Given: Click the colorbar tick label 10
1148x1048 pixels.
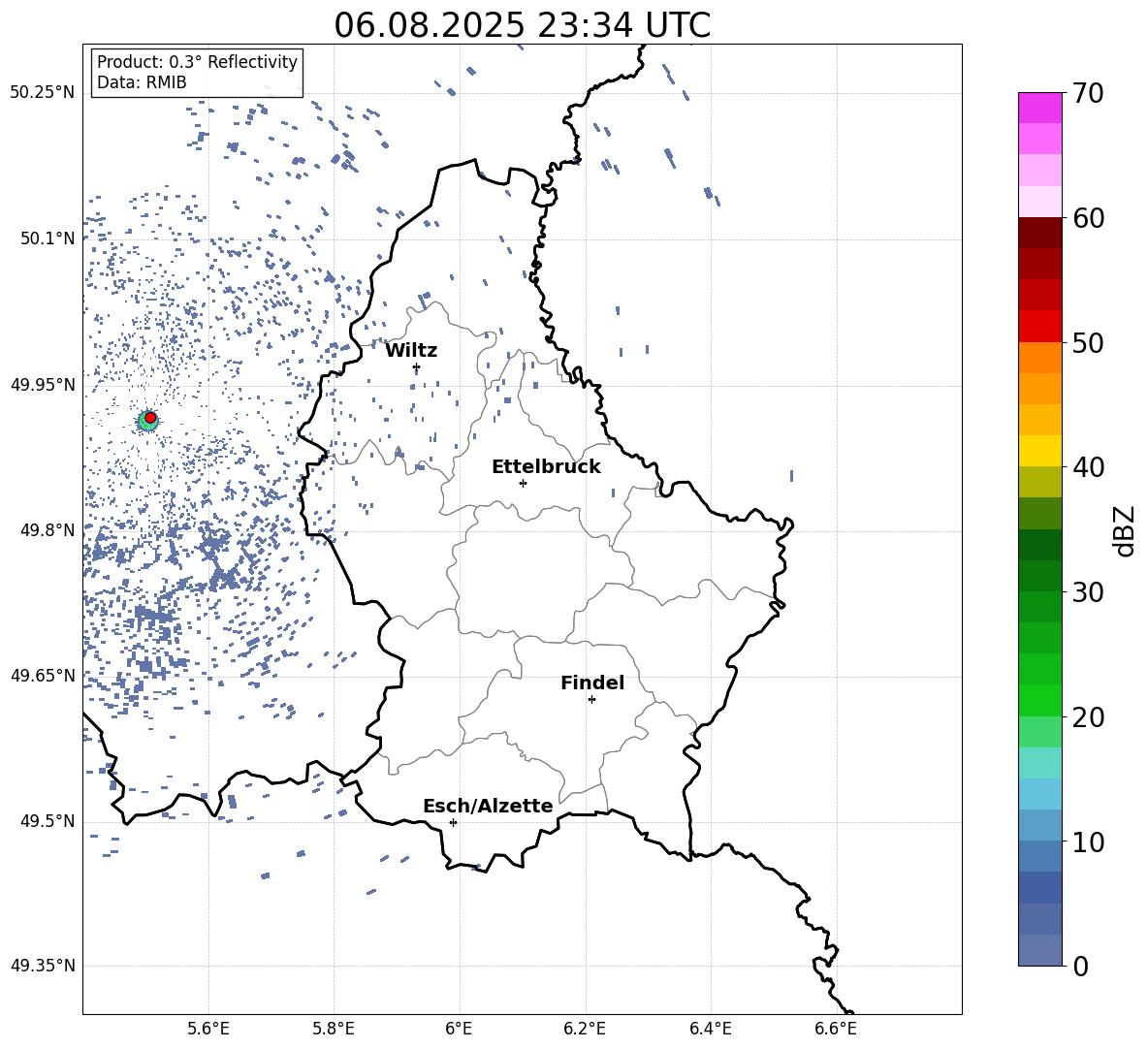Looking at the screenshot, I should coord(1088,842).
